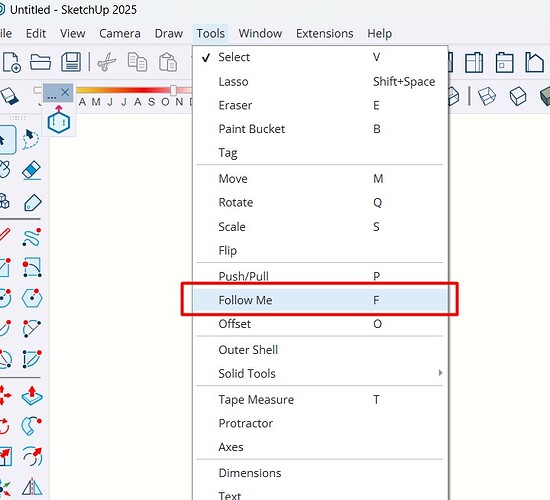Choose Axes in the Tools menu
Image resolution: width=550 pixels, height=500 pixels.
coord(320,447)
